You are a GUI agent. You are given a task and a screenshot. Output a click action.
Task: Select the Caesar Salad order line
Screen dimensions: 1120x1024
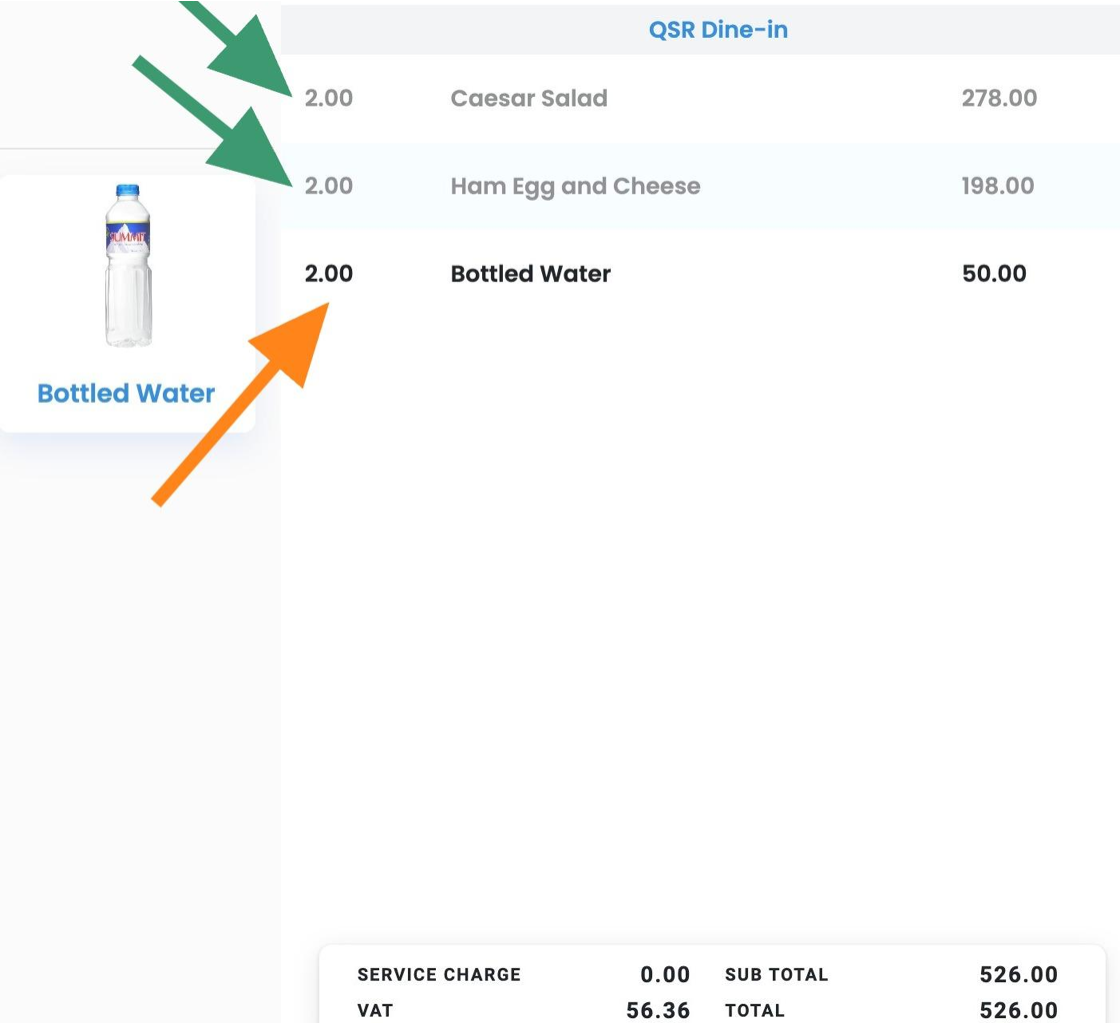pyautogui.click(x=529, y=98)
